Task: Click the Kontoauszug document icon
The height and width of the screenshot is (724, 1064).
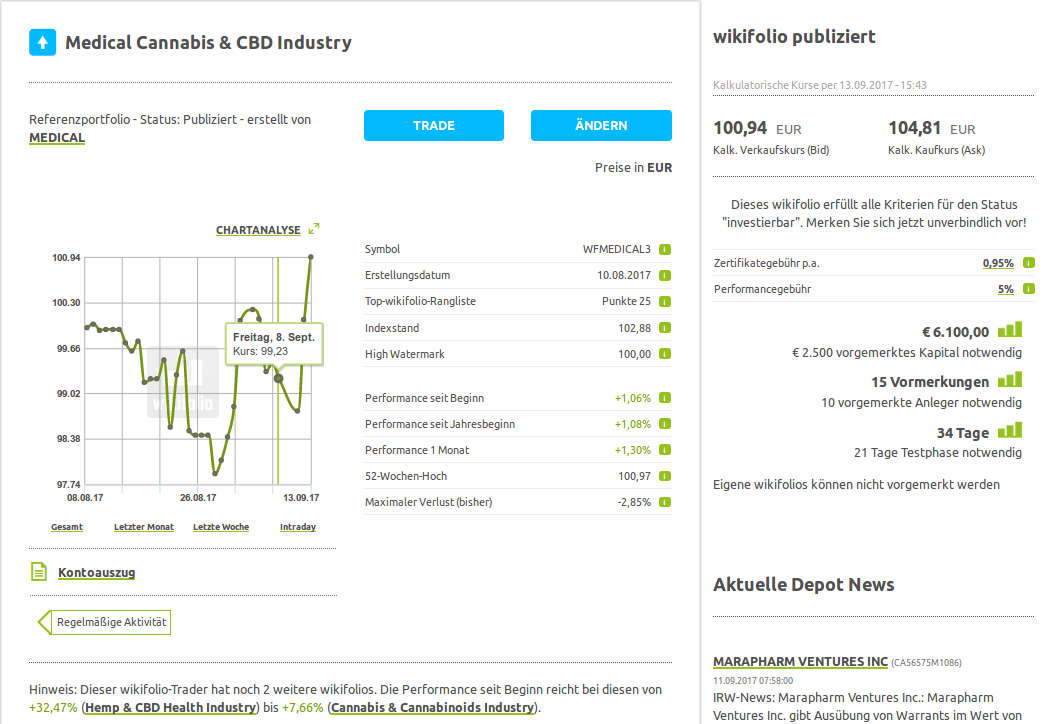Action: (39, 572)
